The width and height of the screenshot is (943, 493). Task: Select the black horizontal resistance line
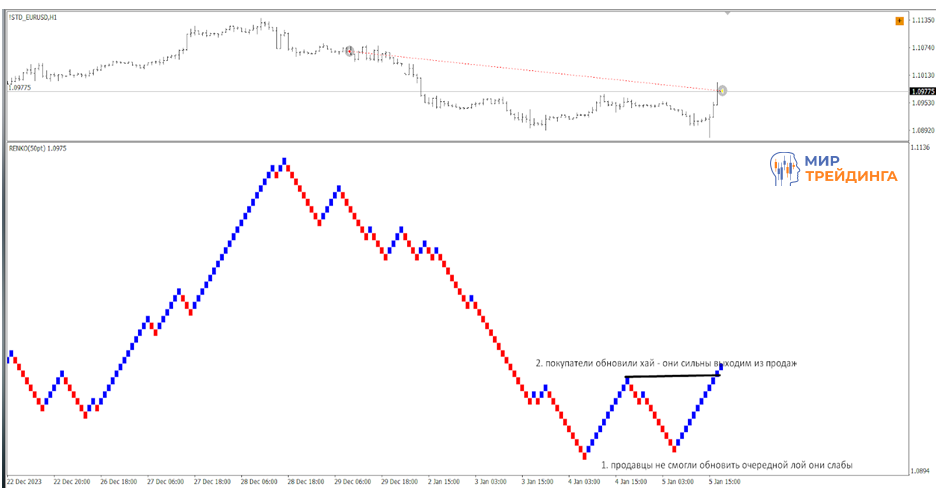(x=670, y=377)
